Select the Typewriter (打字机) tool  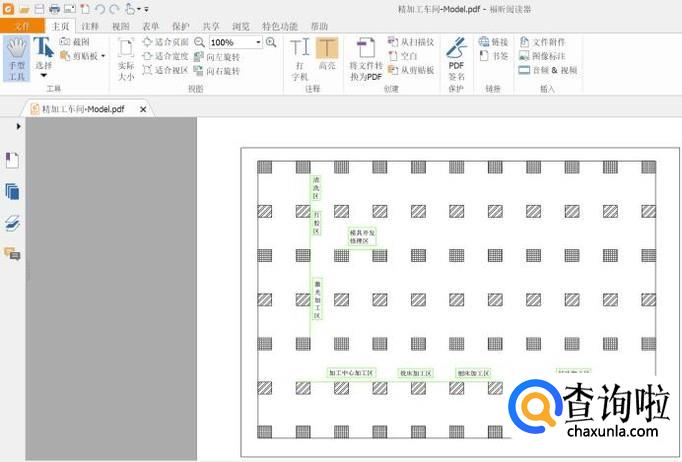pyautogui.click(x=300, y=59)
